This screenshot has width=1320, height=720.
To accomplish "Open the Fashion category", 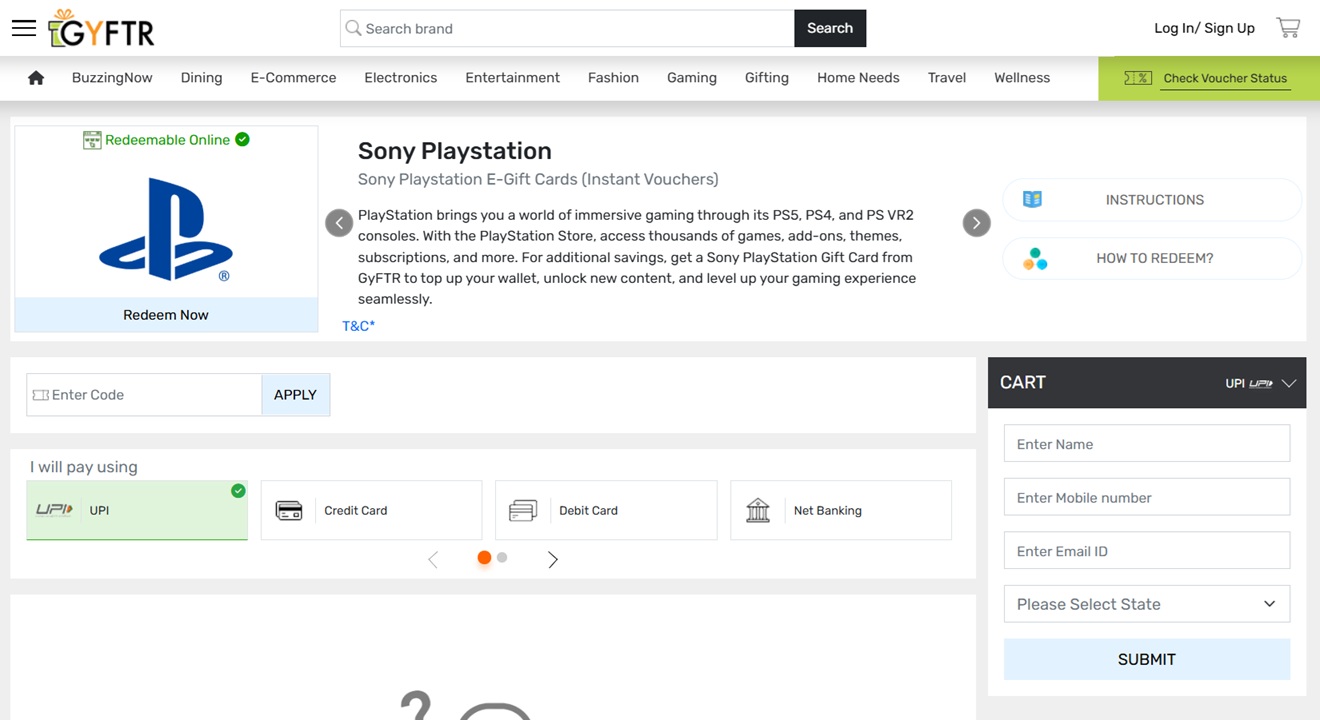I will pos(613,78).
